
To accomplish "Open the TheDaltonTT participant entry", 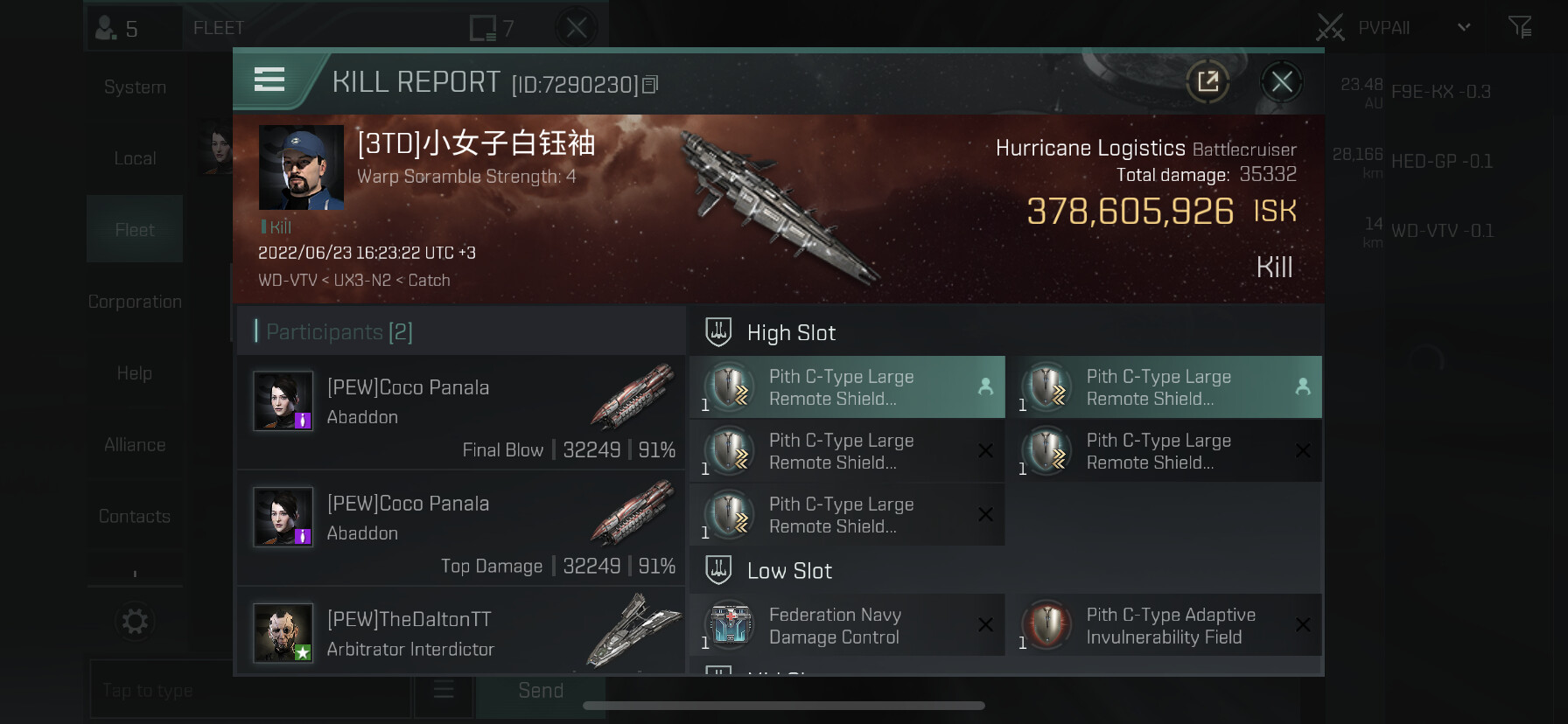I will coord(461,633).
